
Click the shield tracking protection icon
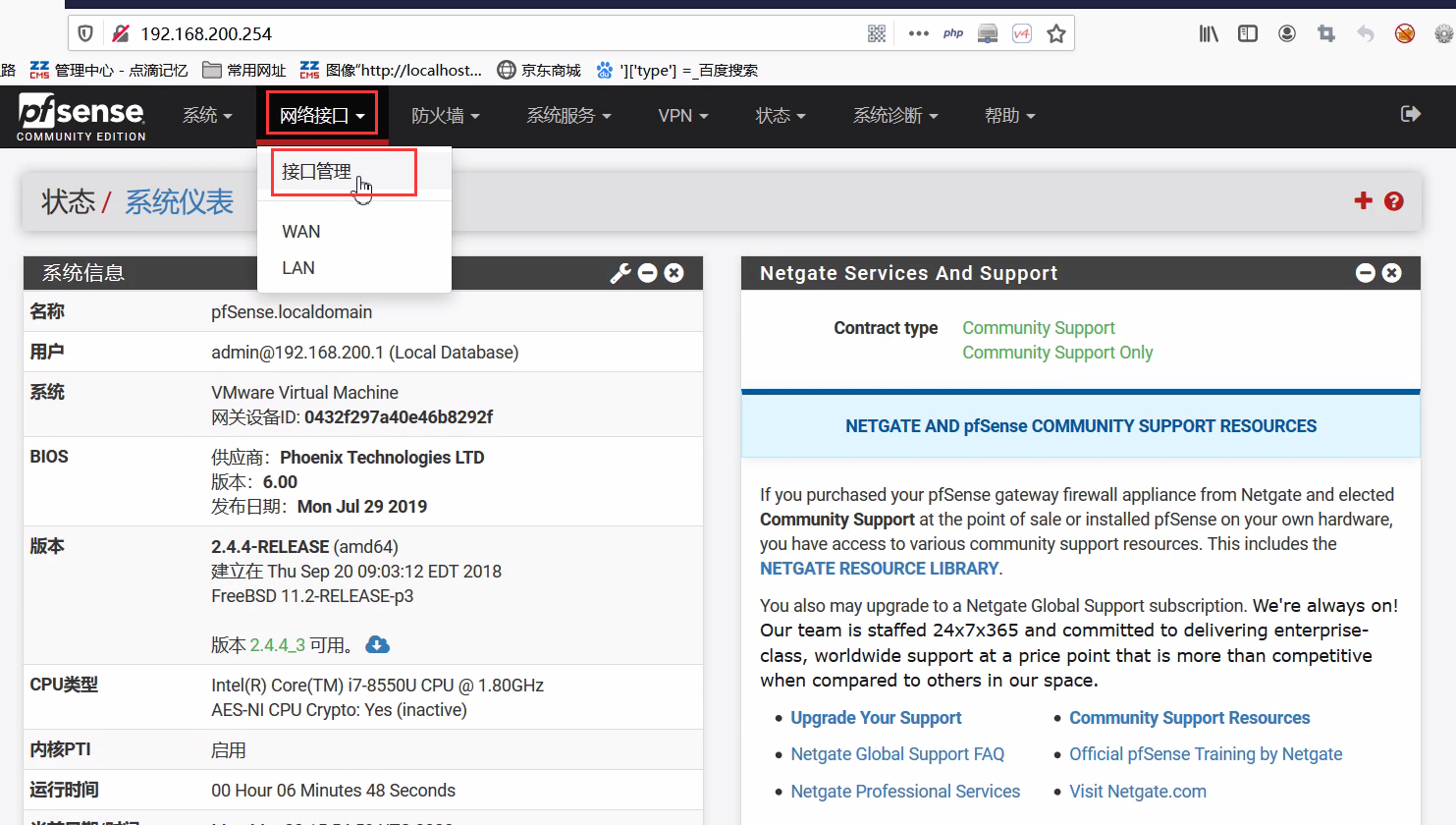tap(85, 33)
